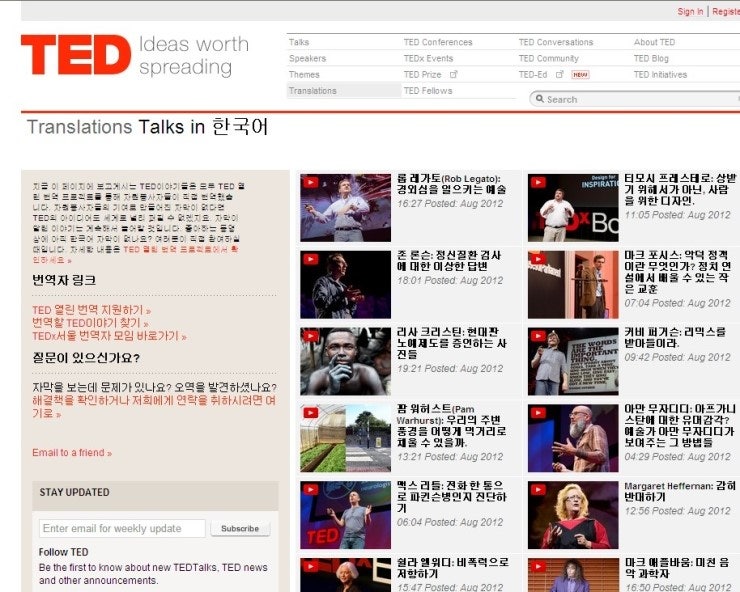Click the Email to a friend link

pos(72,452)
